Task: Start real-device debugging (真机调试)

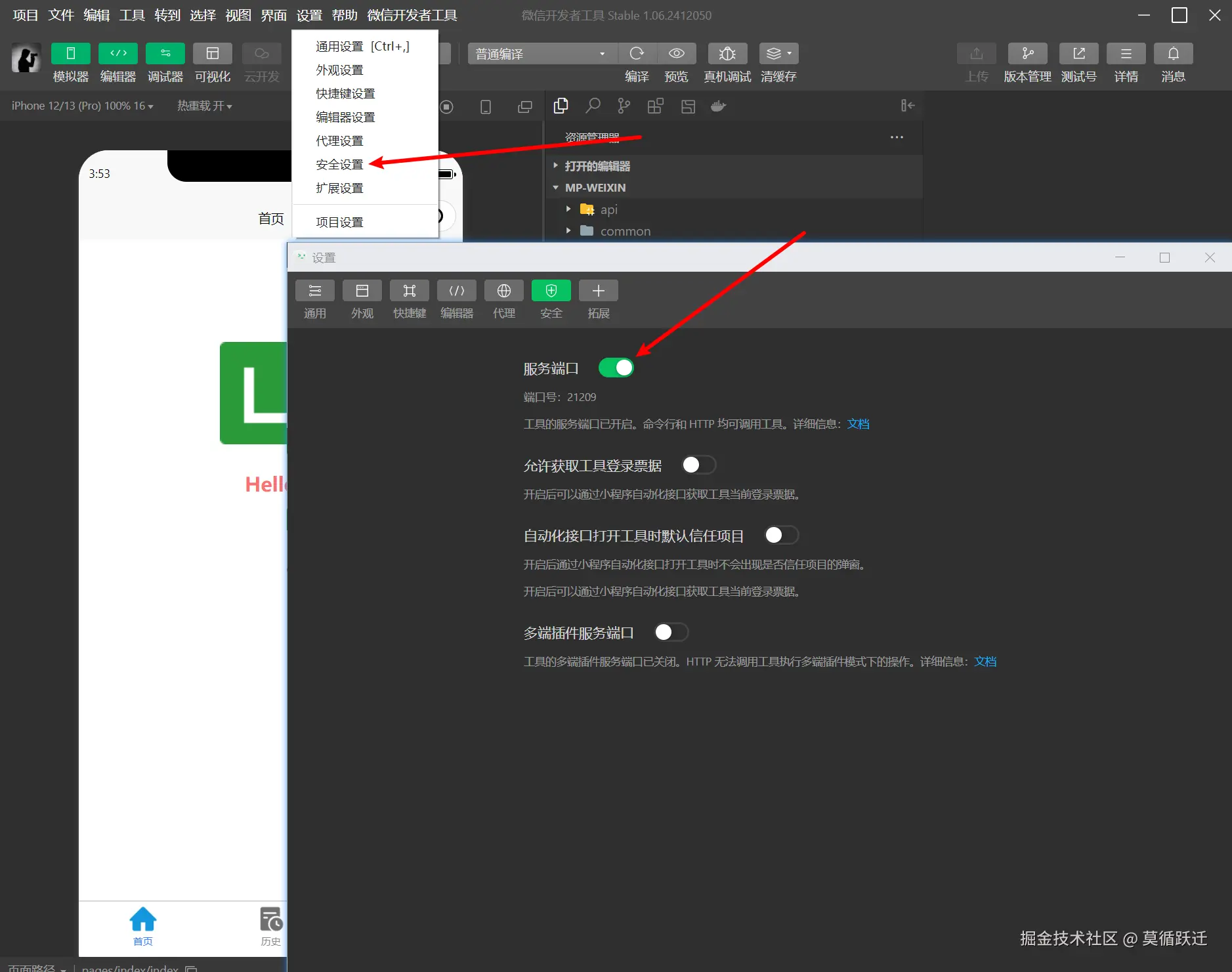Action: (x=727, y=54)
